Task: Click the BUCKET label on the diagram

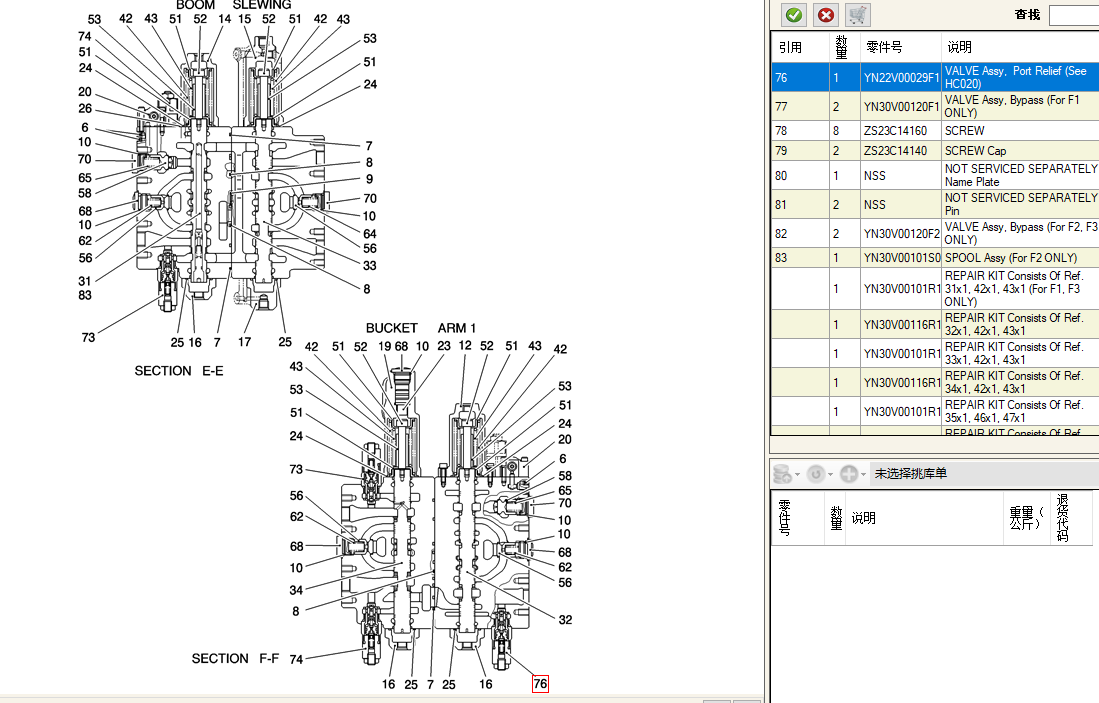Action: (392, 328)
